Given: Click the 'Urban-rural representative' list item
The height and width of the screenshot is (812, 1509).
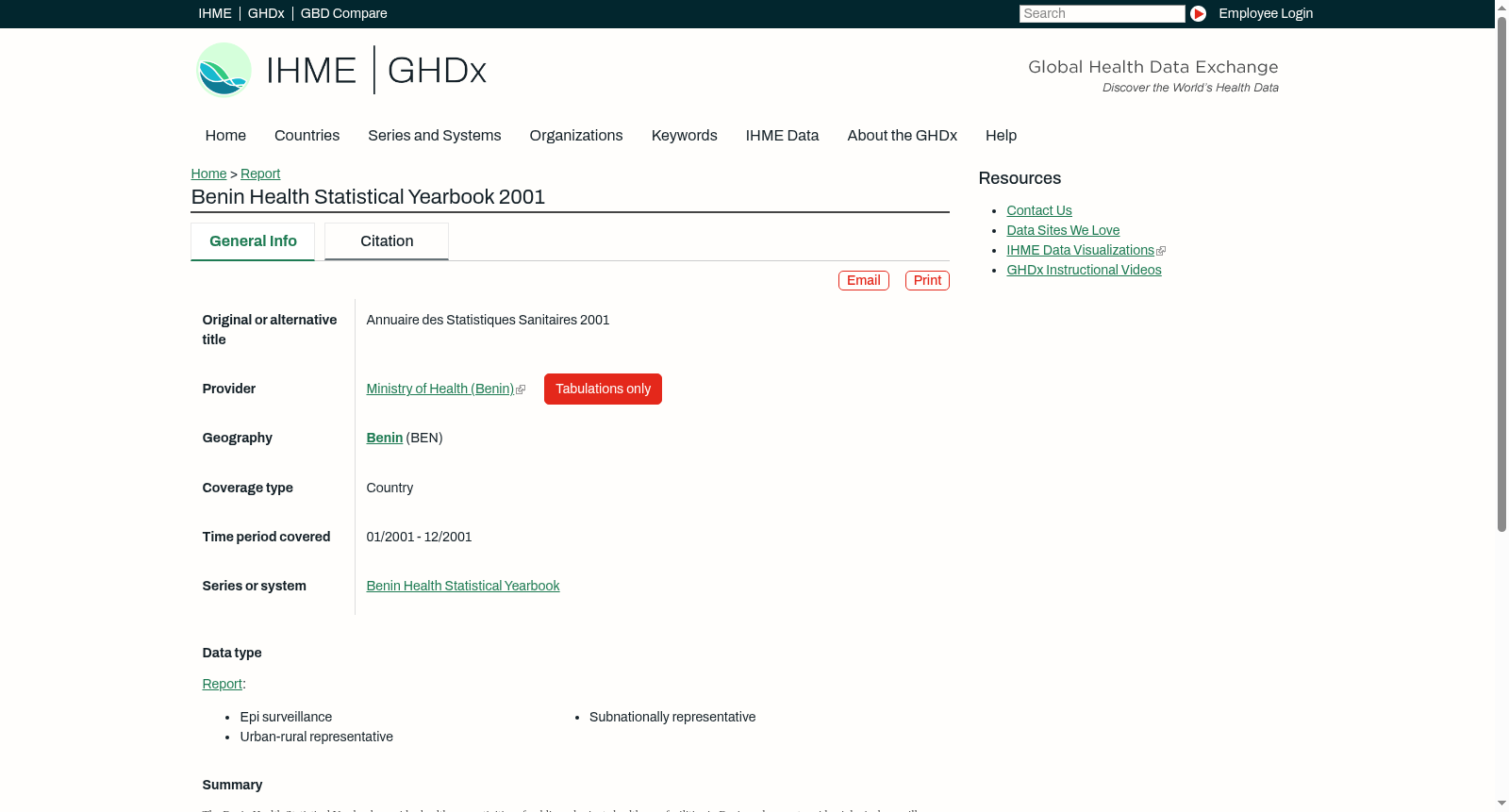Looking at the screenshot, I should (x=316, y=737).
